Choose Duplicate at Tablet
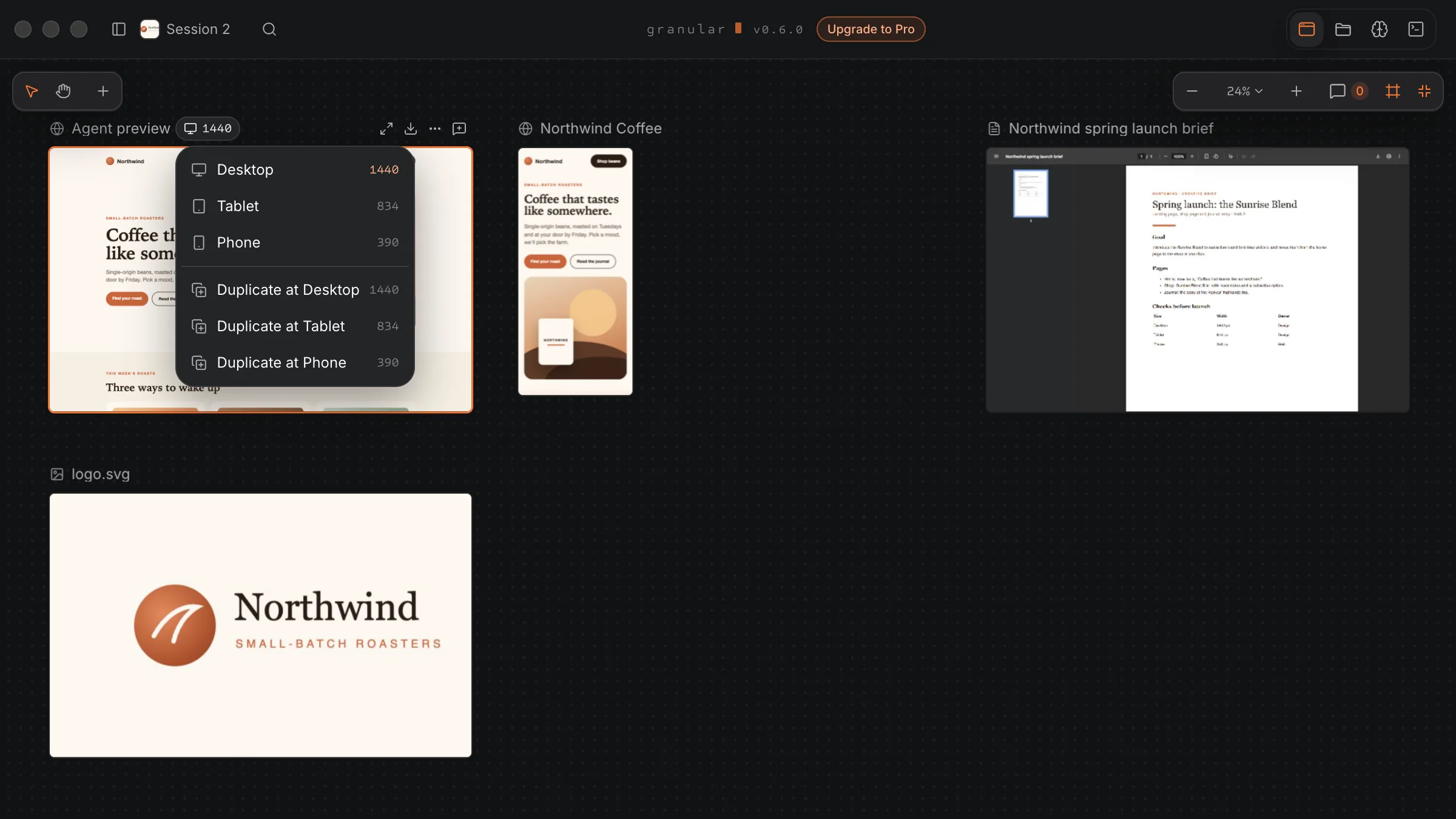1456x819 pixels. [x=295, y=326]
